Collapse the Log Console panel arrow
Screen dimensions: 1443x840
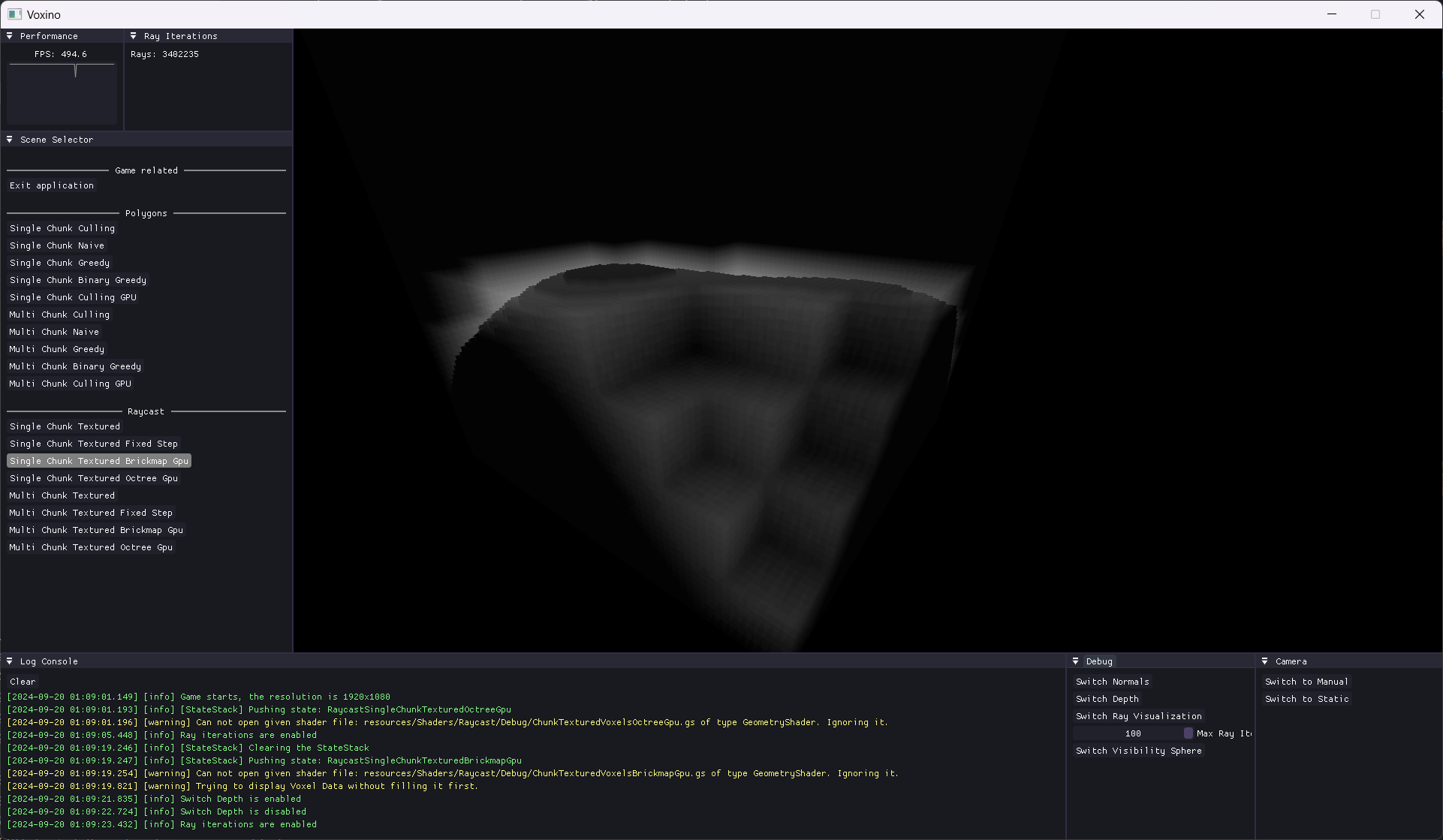10,661
